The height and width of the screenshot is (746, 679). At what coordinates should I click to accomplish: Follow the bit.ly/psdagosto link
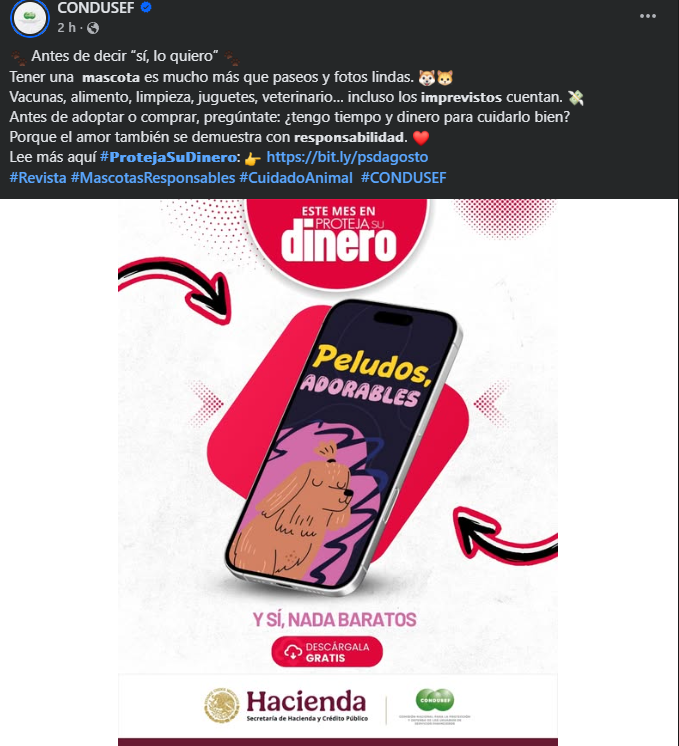[347, 157]
